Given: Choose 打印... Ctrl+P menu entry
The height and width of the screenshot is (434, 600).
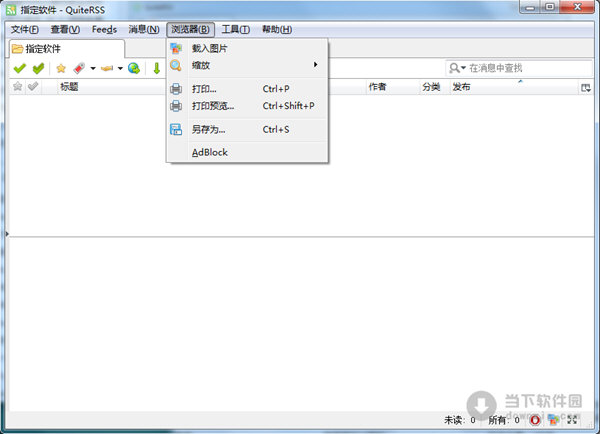Looking at the screenshot, I should pyautogui.click(x=247, y=89).
